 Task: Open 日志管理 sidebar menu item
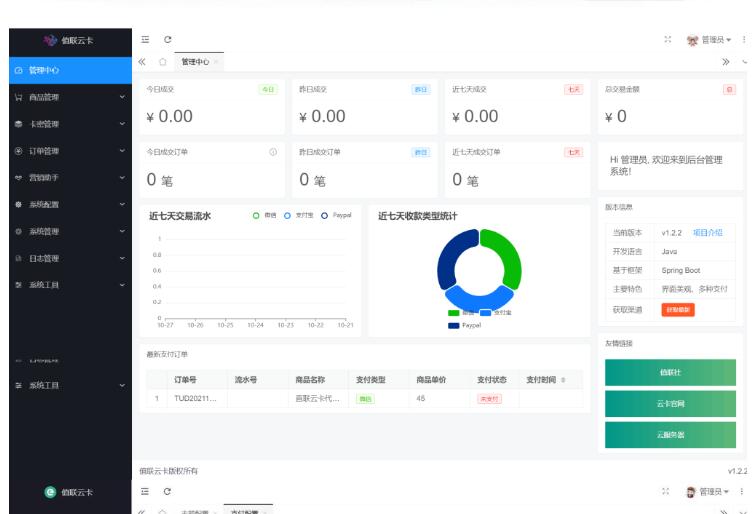tap(70, 258)
